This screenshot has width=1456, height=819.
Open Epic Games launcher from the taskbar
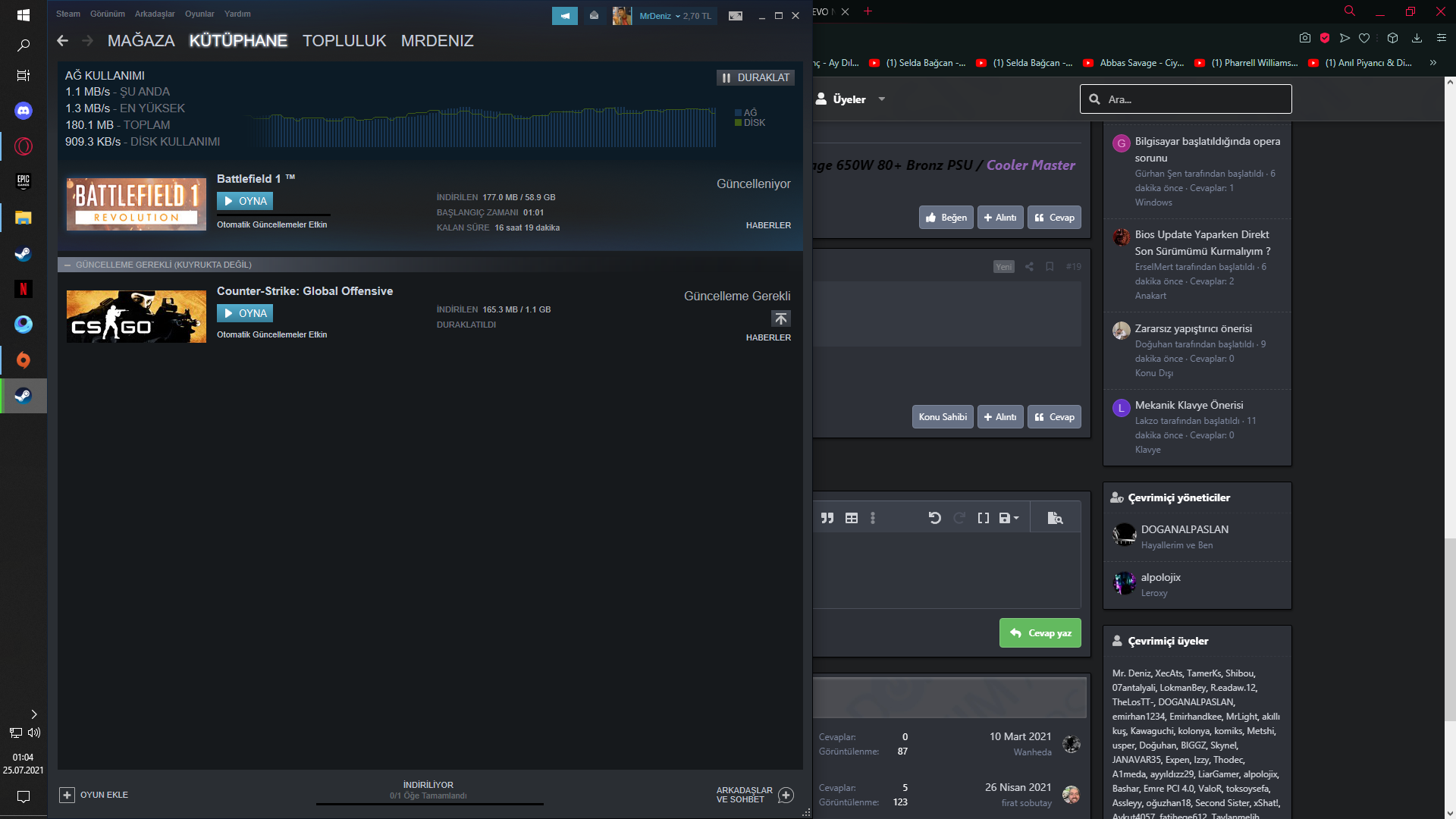24,181
